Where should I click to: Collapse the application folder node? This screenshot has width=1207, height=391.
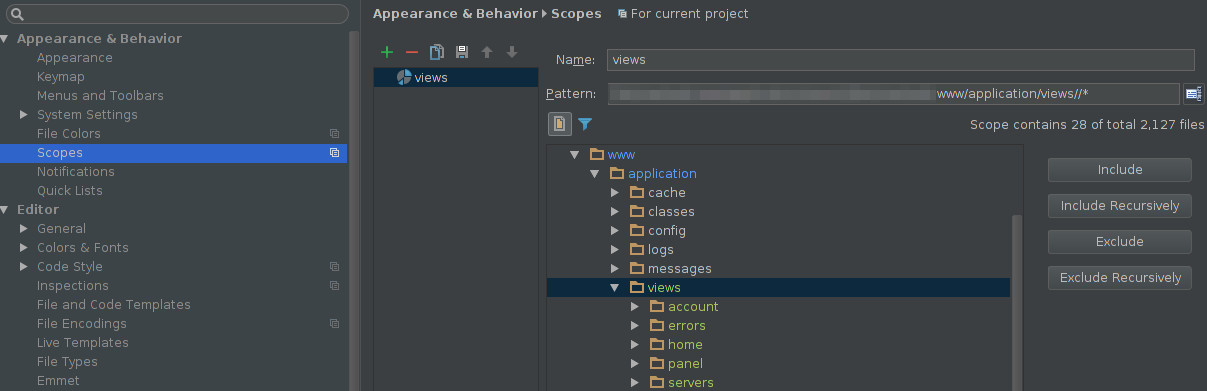click(595, 173)
